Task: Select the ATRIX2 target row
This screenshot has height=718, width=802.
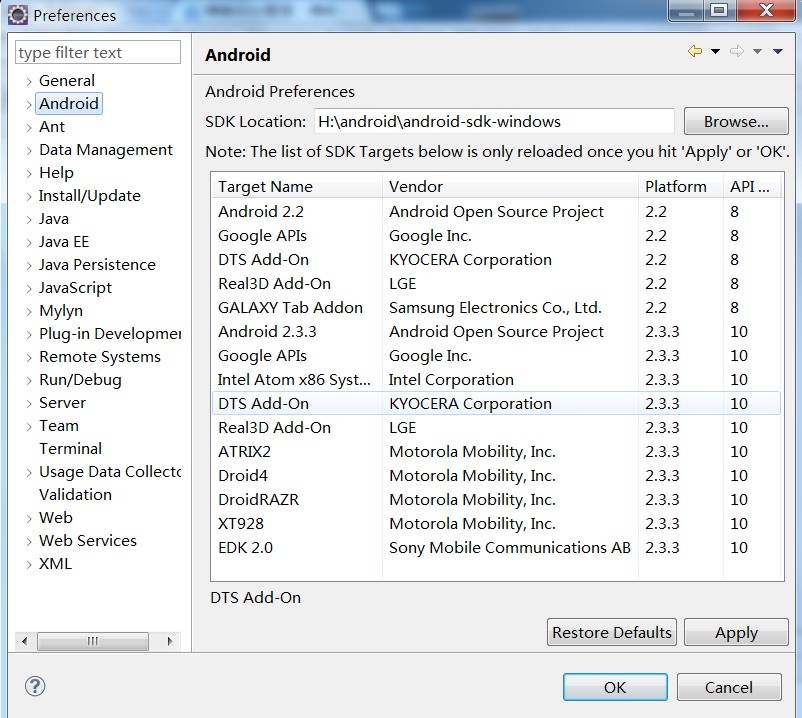Action: pos(496,452)
